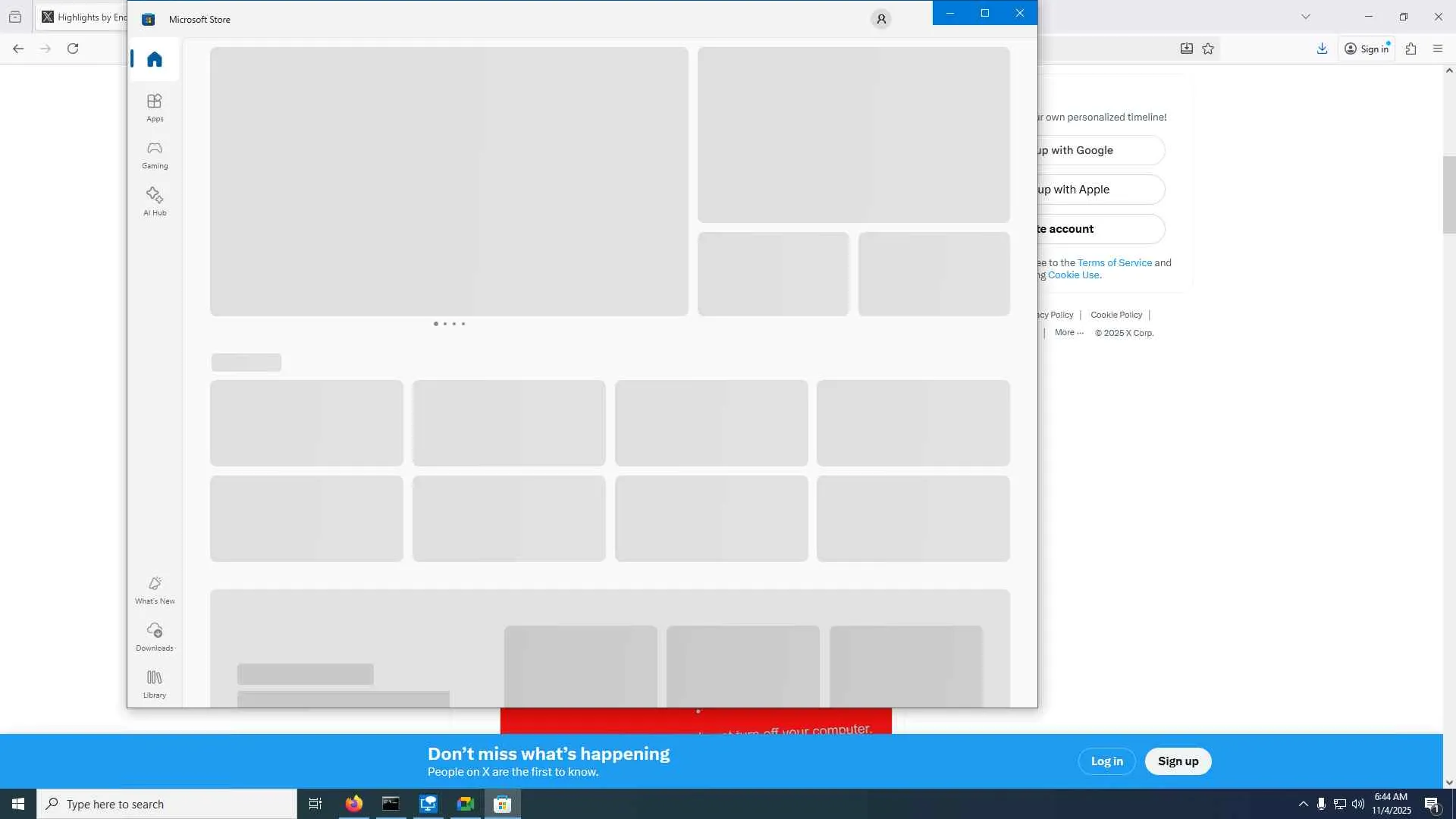Click the Log in button

[1106, 761]
